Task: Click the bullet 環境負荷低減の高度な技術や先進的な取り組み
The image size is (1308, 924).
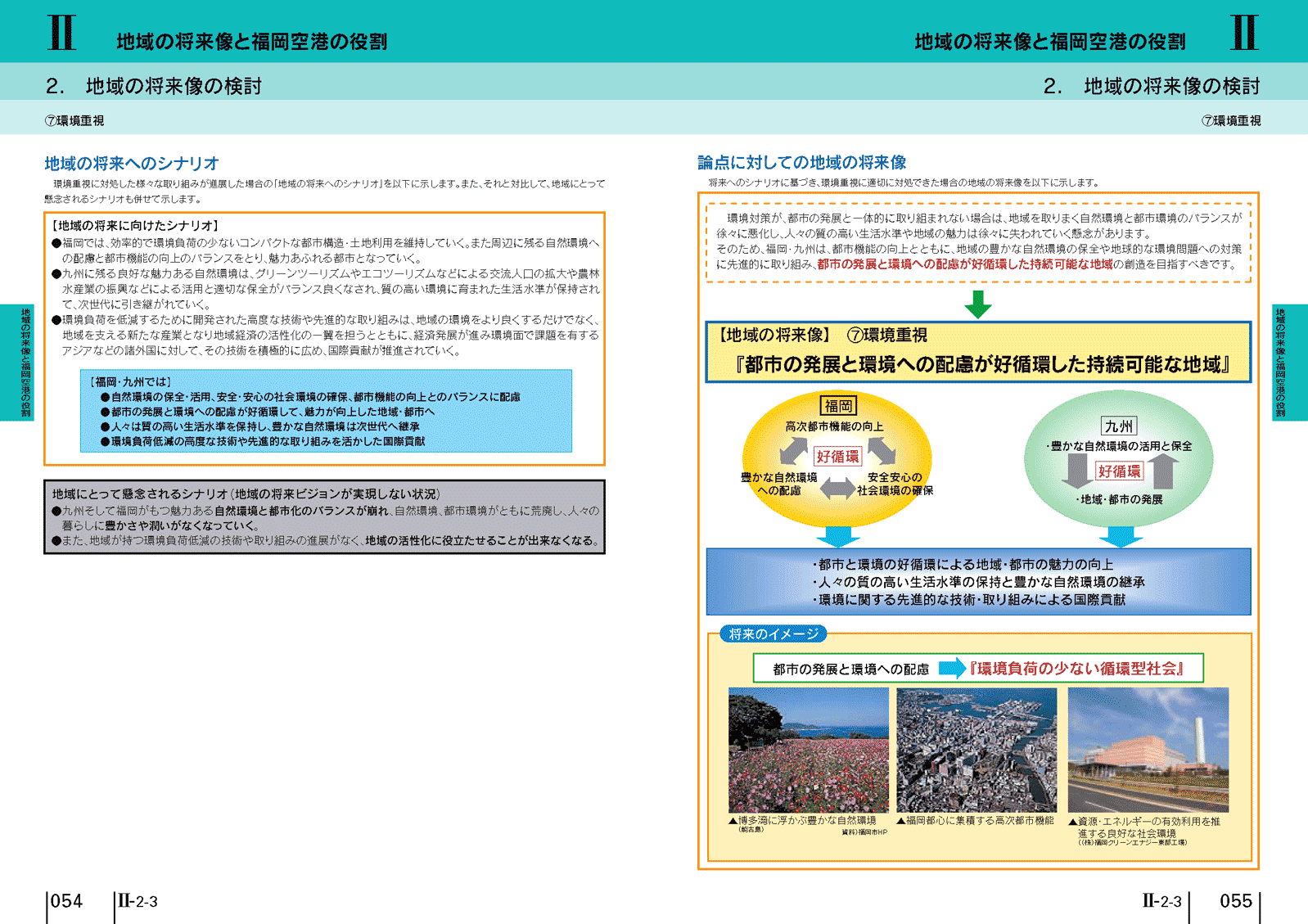Action: click(263, 441)
